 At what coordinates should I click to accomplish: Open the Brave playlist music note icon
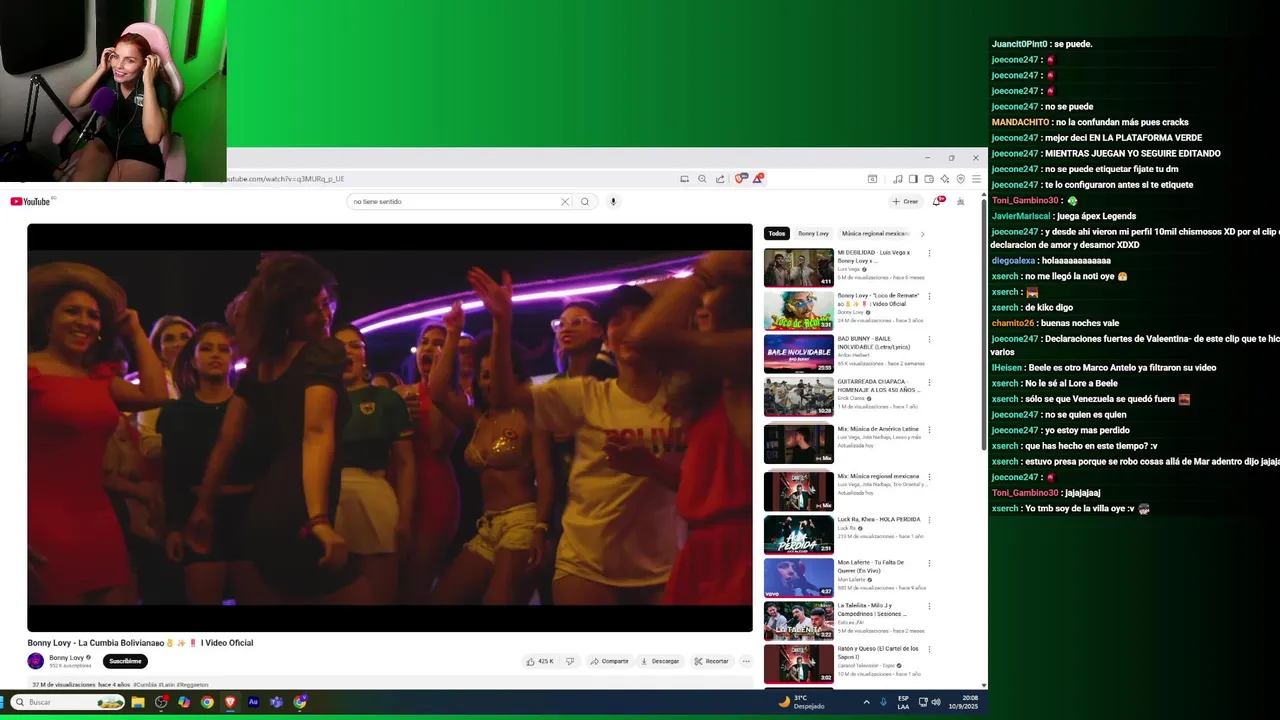point(897,179)
